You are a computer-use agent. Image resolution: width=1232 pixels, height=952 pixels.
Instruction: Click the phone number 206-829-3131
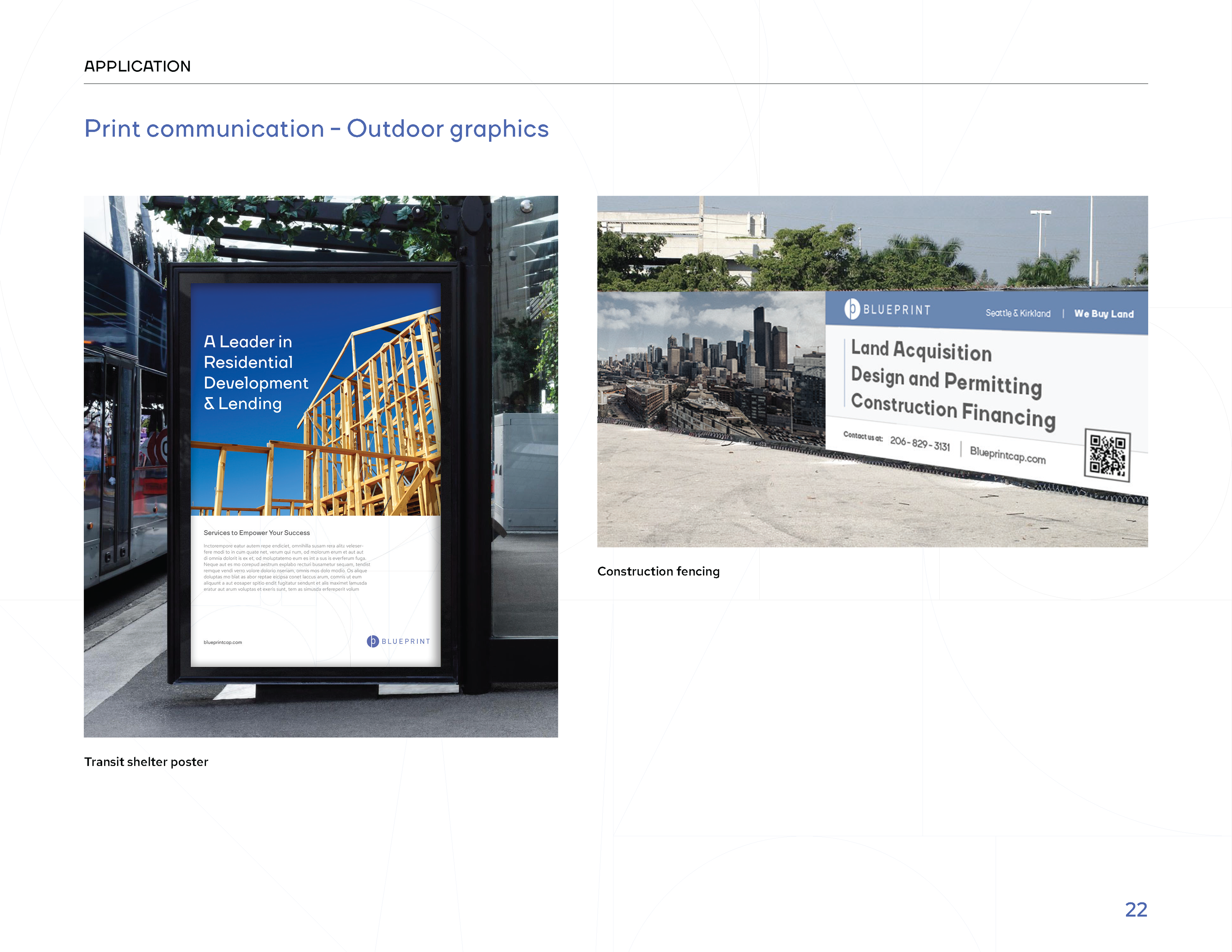[920, 443]
